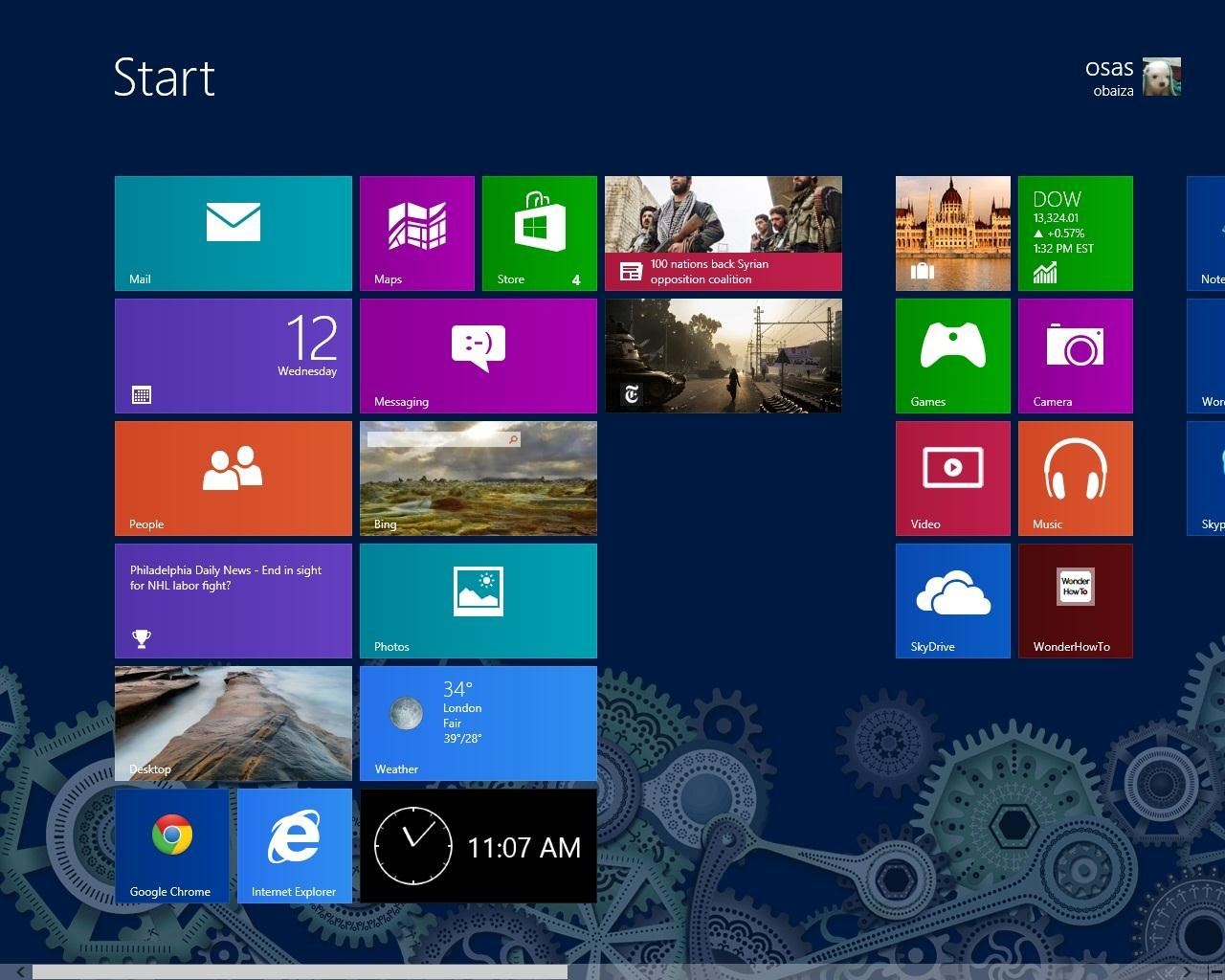Open the Games tile
The height and width of the screenshot is (980, 1225).
tap(953, 356)
